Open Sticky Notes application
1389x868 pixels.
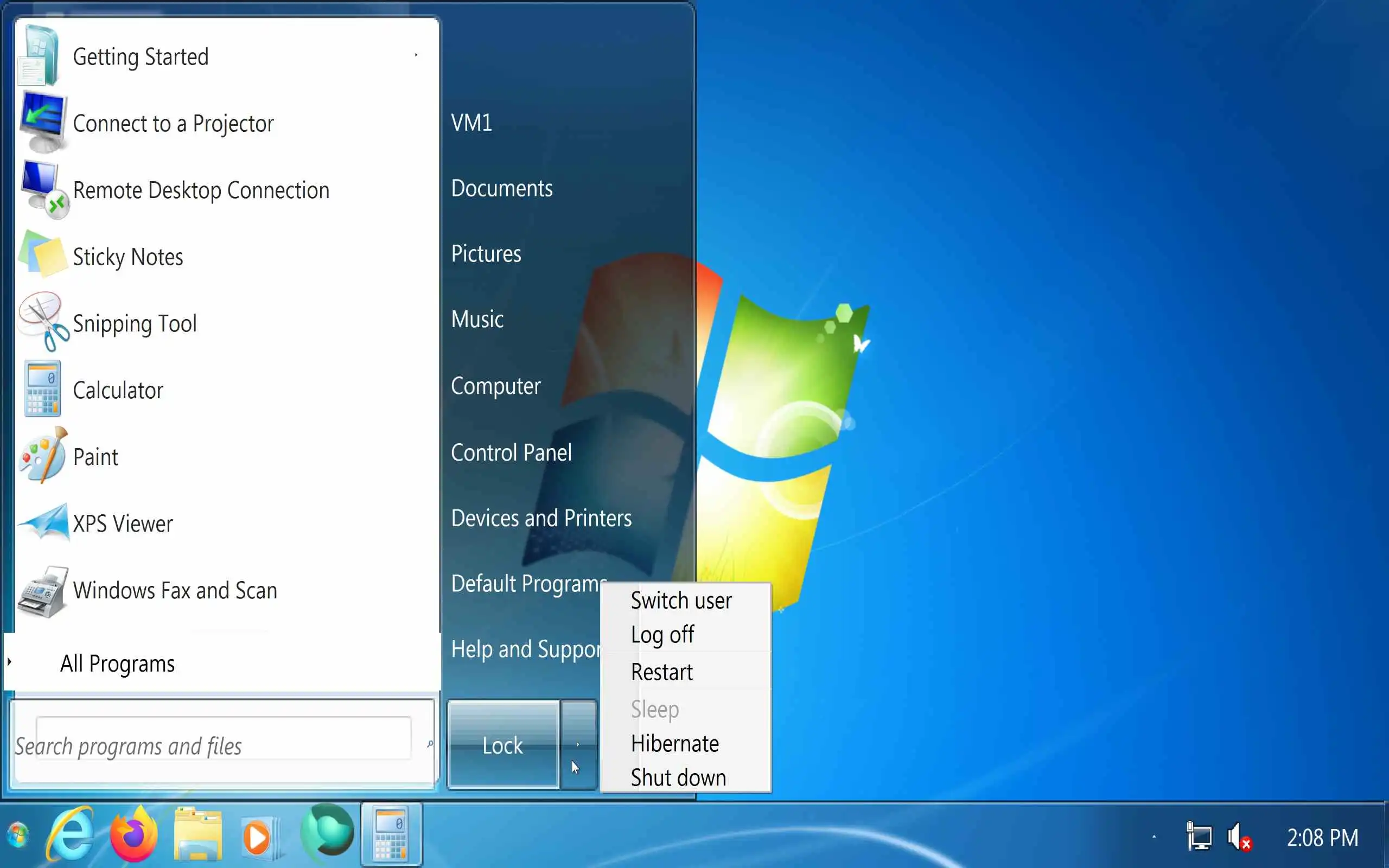(x=128, y=257)
